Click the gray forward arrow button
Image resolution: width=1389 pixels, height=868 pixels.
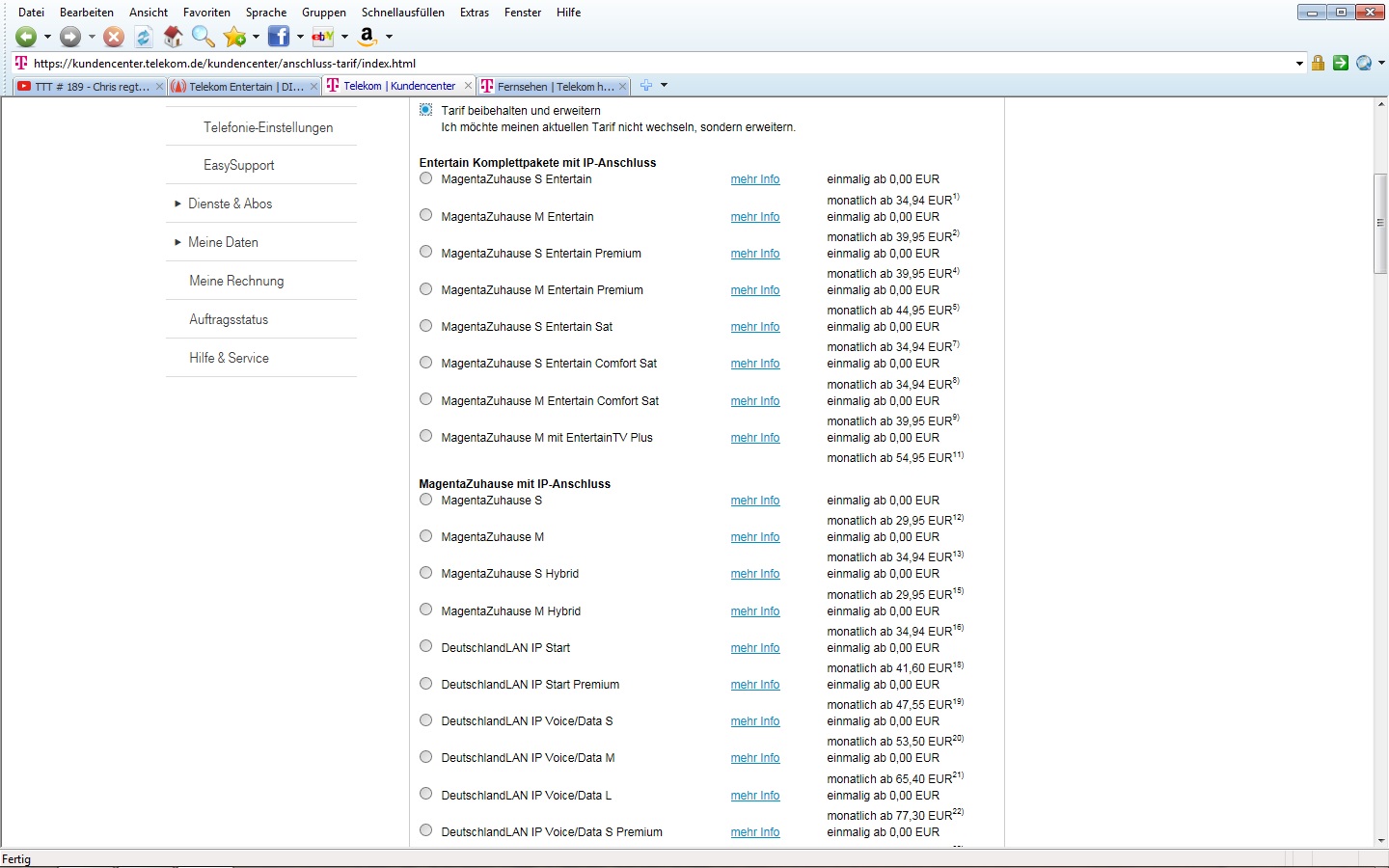coord(70,37)
